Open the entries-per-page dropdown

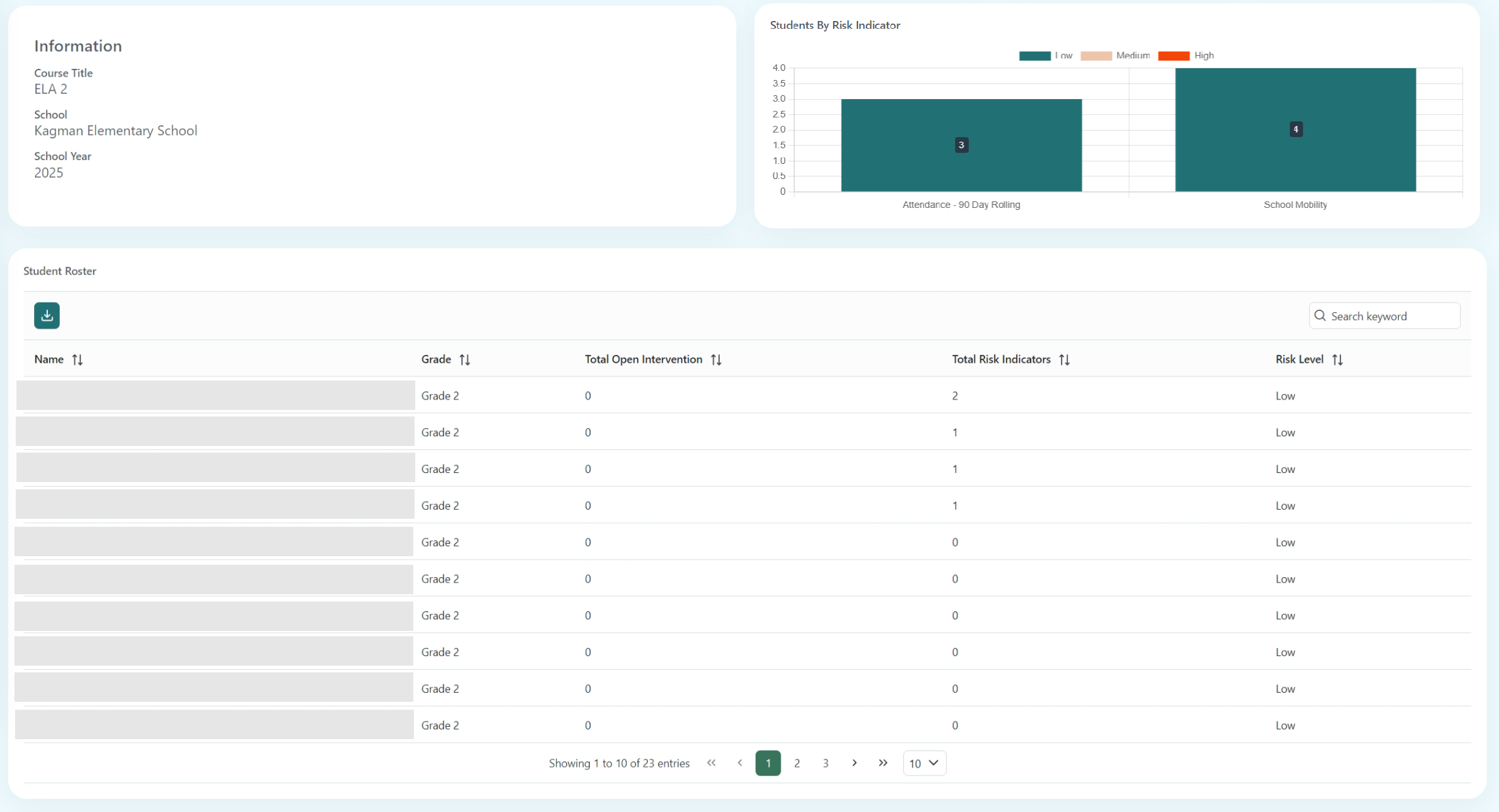point(924,763)
